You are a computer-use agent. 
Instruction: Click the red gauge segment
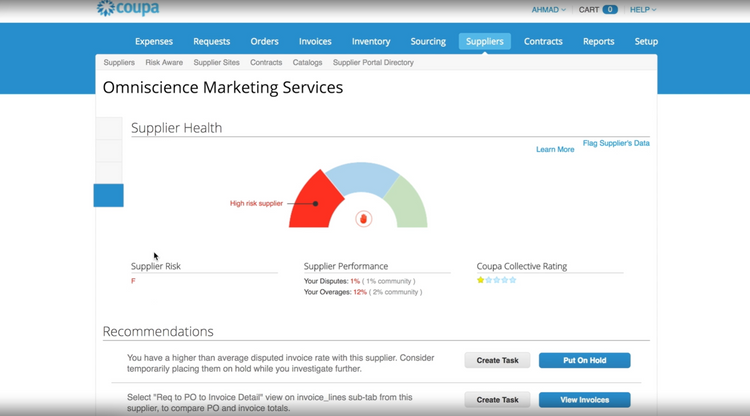pos(313,206)
